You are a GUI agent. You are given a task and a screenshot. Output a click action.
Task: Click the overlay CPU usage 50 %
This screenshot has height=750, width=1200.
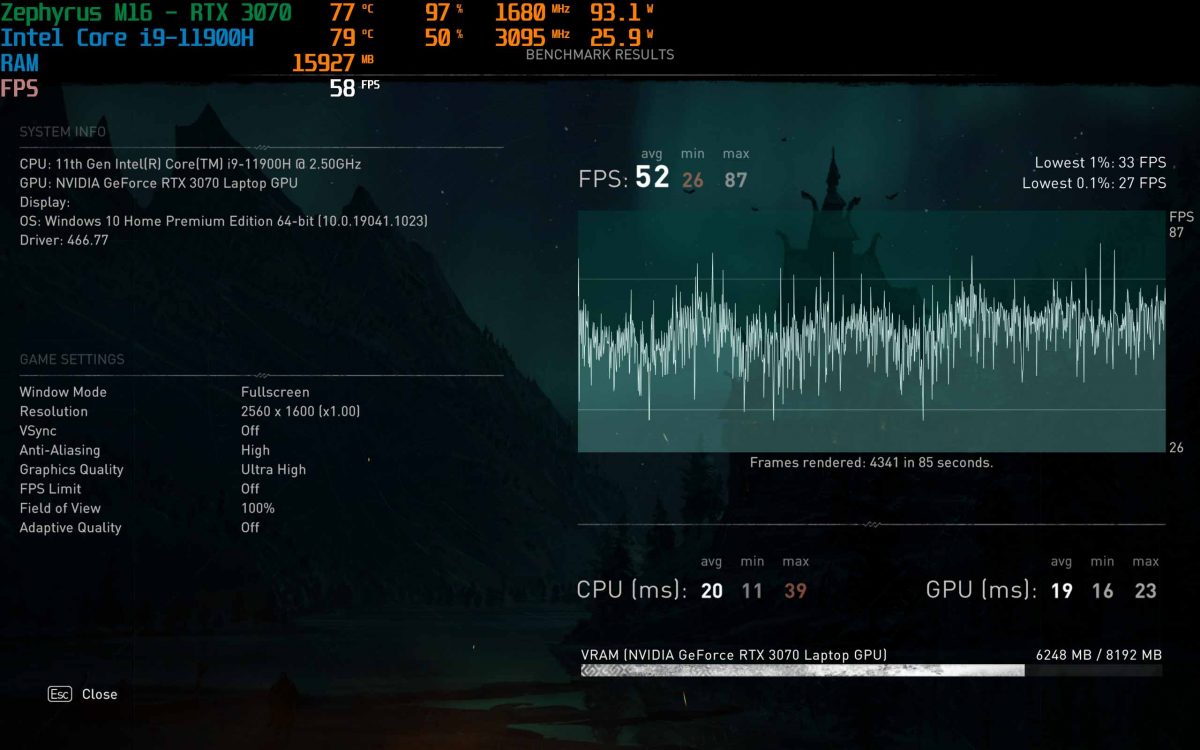pyautogui.click(x=444, y=38)
